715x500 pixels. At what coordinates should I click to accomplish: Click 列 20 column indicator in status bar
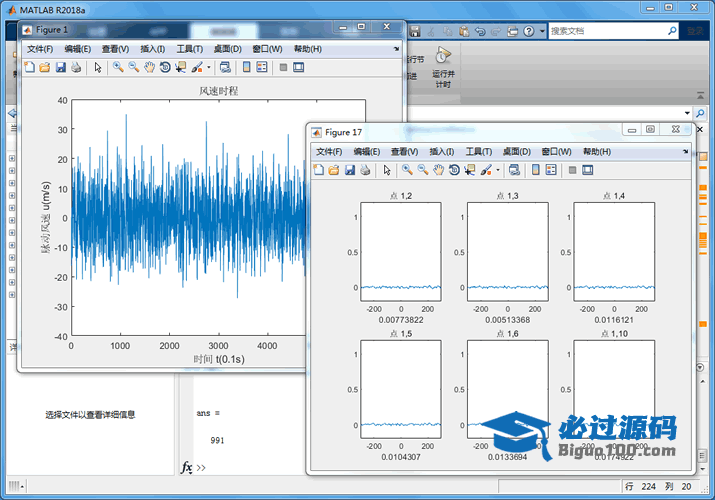click(678, 486)
